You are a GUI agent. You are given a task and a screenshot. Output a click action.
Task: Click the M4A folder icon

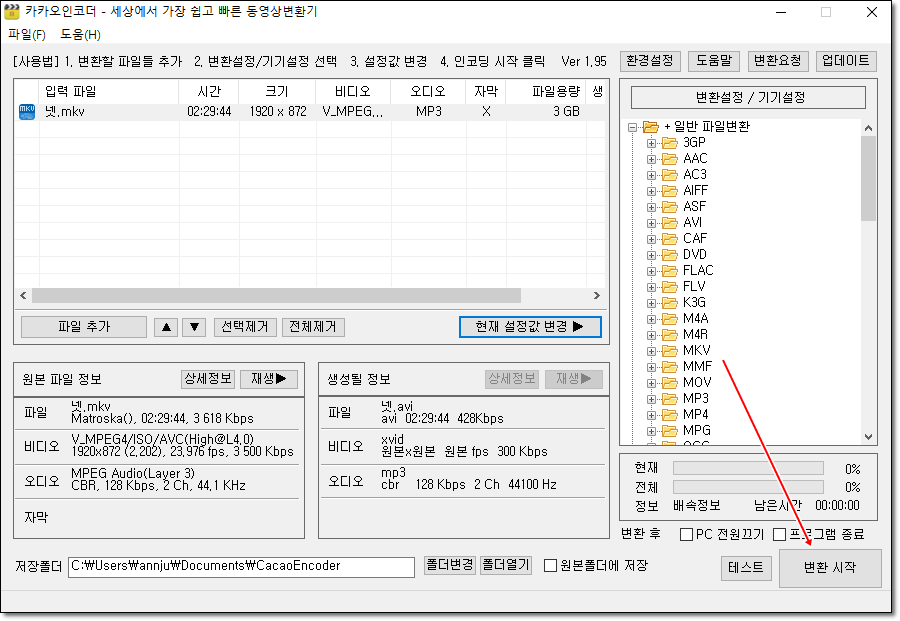pos(669,319)
